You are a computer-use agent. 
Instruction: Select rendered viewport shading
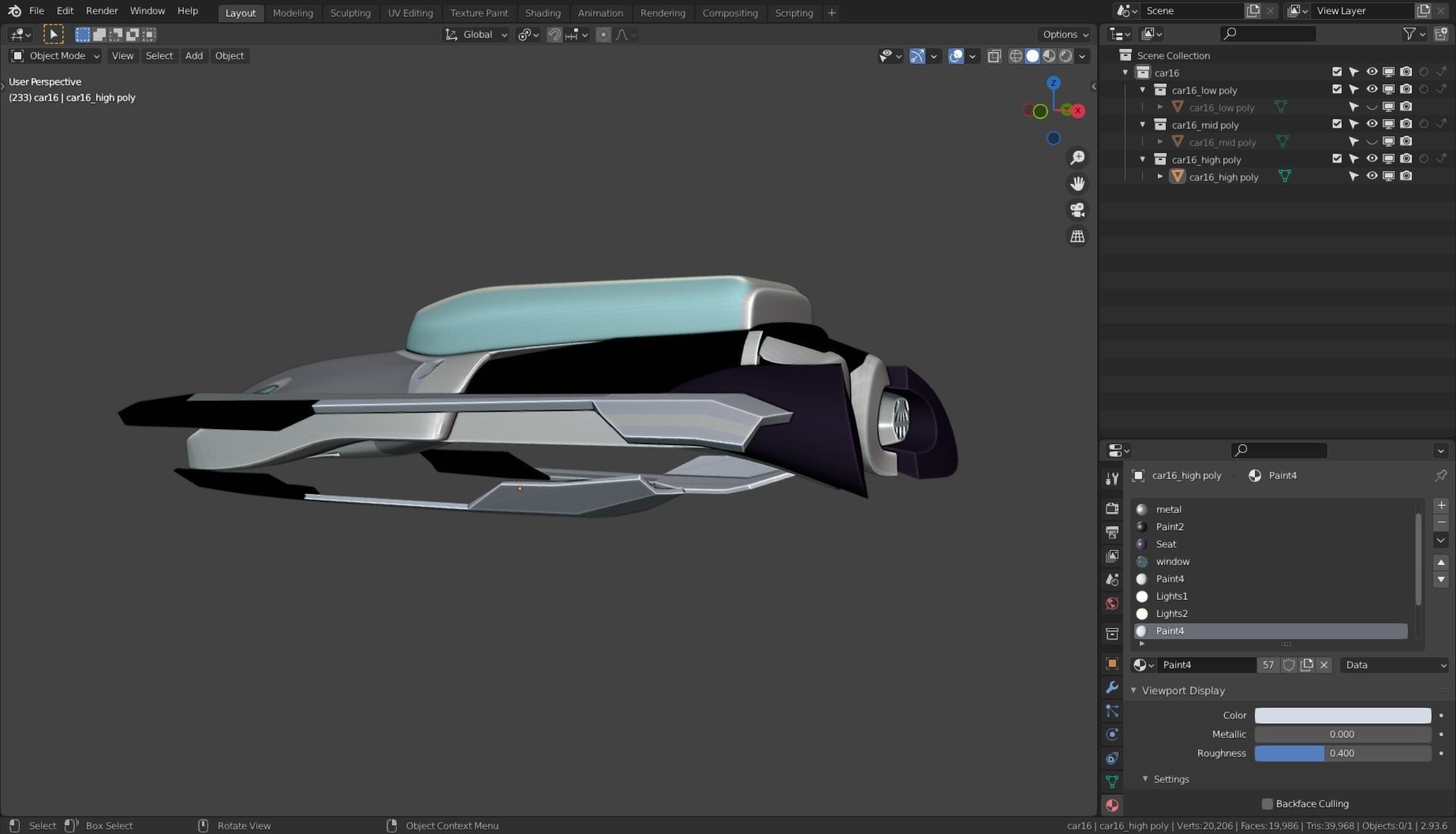pyautogui.click(x=1066, y=56)
